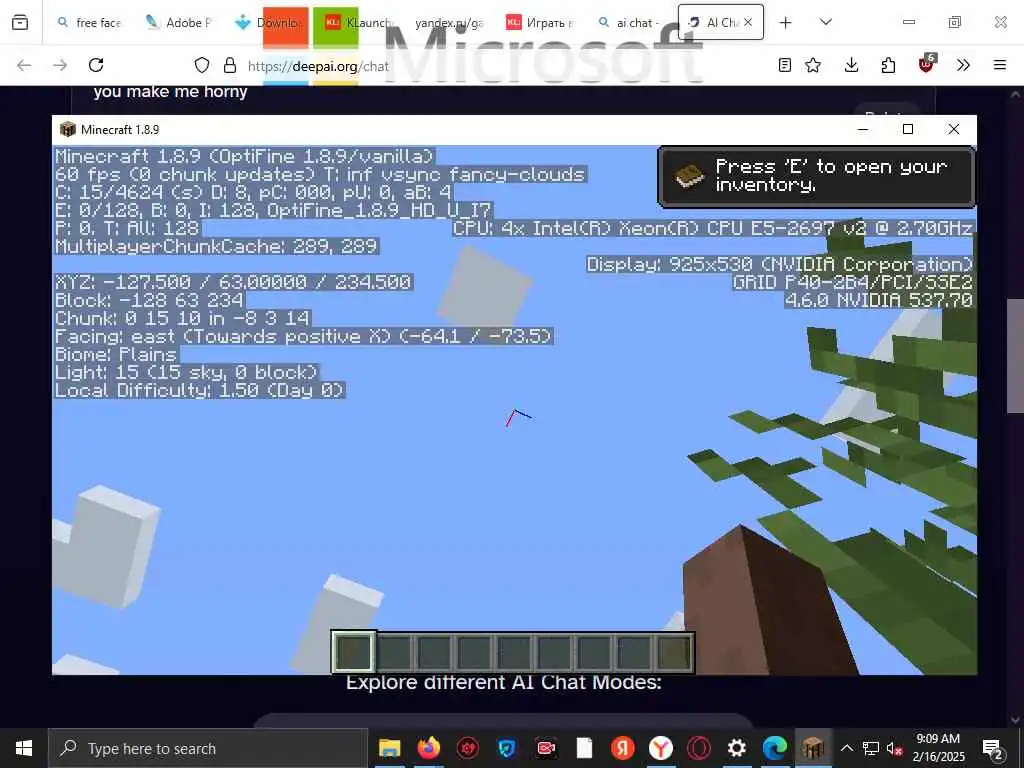The height and width of the screenshot is (768, 1024).
Task: Click the 'Block: -128 63 234' debug line
Action: click(x=150, y=300)
